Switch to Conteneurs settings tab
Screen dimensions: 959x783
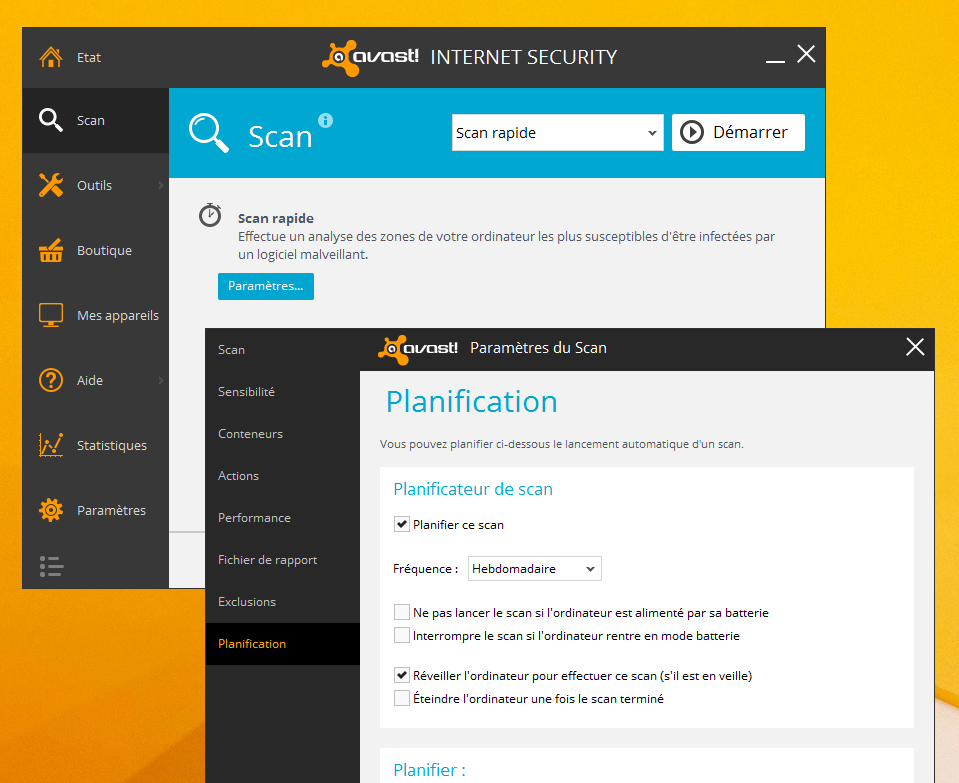[x=283, y=434]
